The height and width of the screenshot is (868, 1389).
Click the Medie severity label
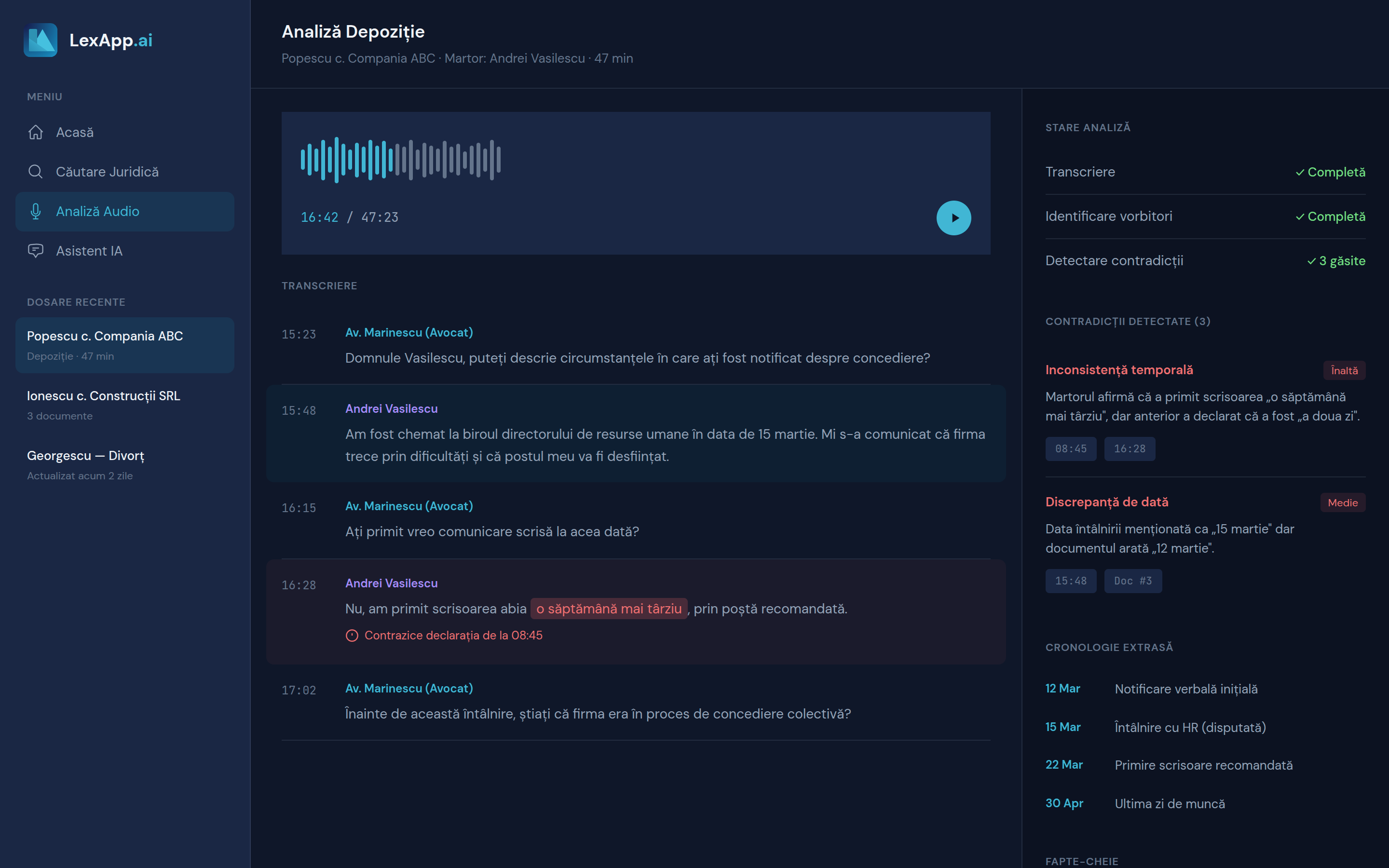[x=1343, y=502]
